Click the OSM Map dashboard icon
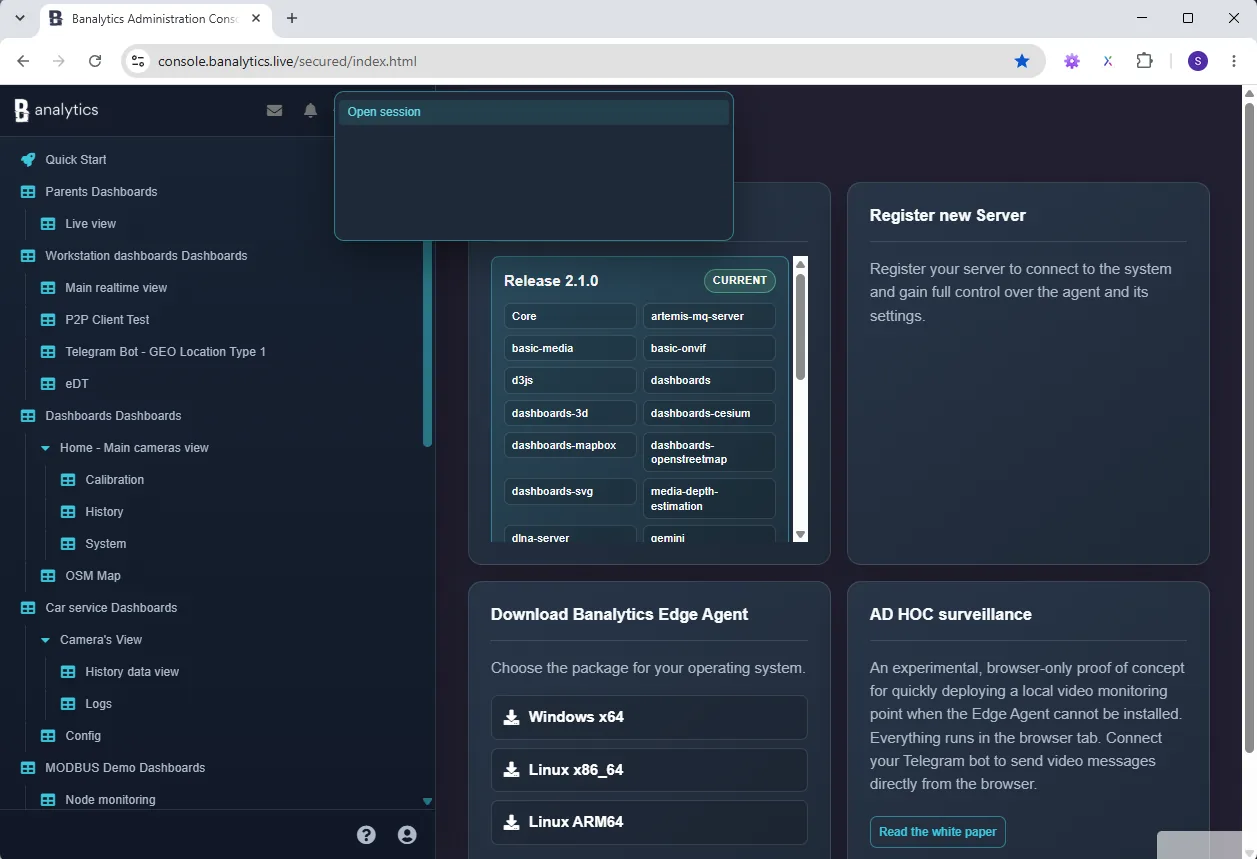The image size is (1257, 859). coord(48,576)
